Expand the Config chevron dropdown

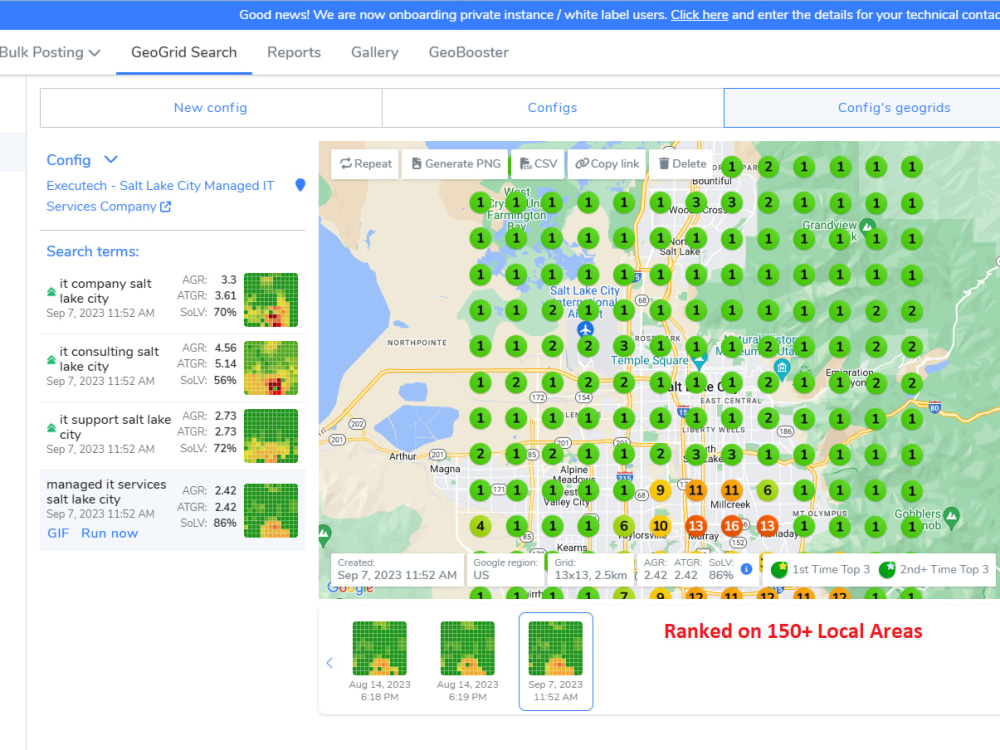pyautogui.click(x=111, y=159)
